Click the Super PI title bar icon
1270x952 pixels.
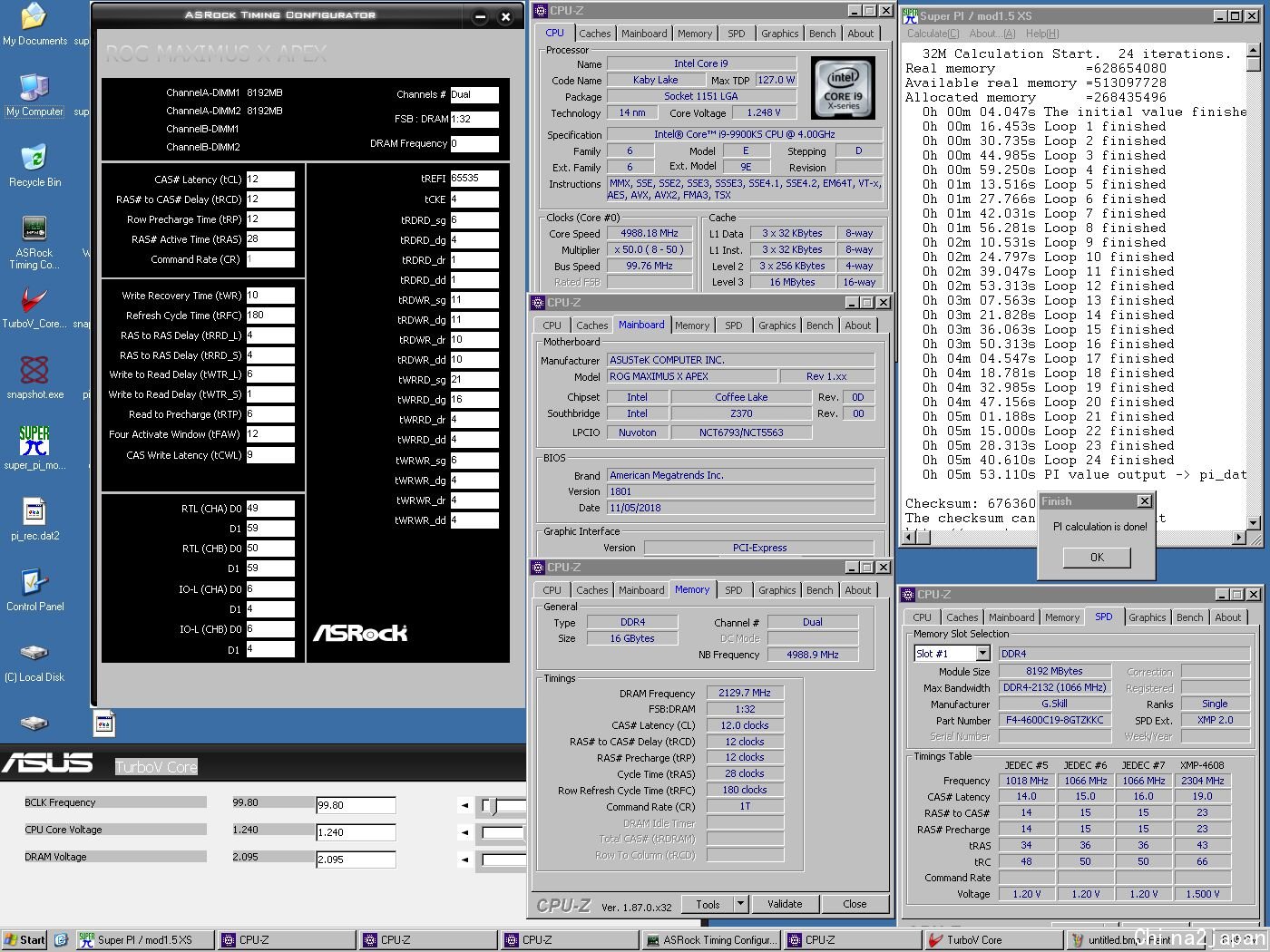(911, 15)
